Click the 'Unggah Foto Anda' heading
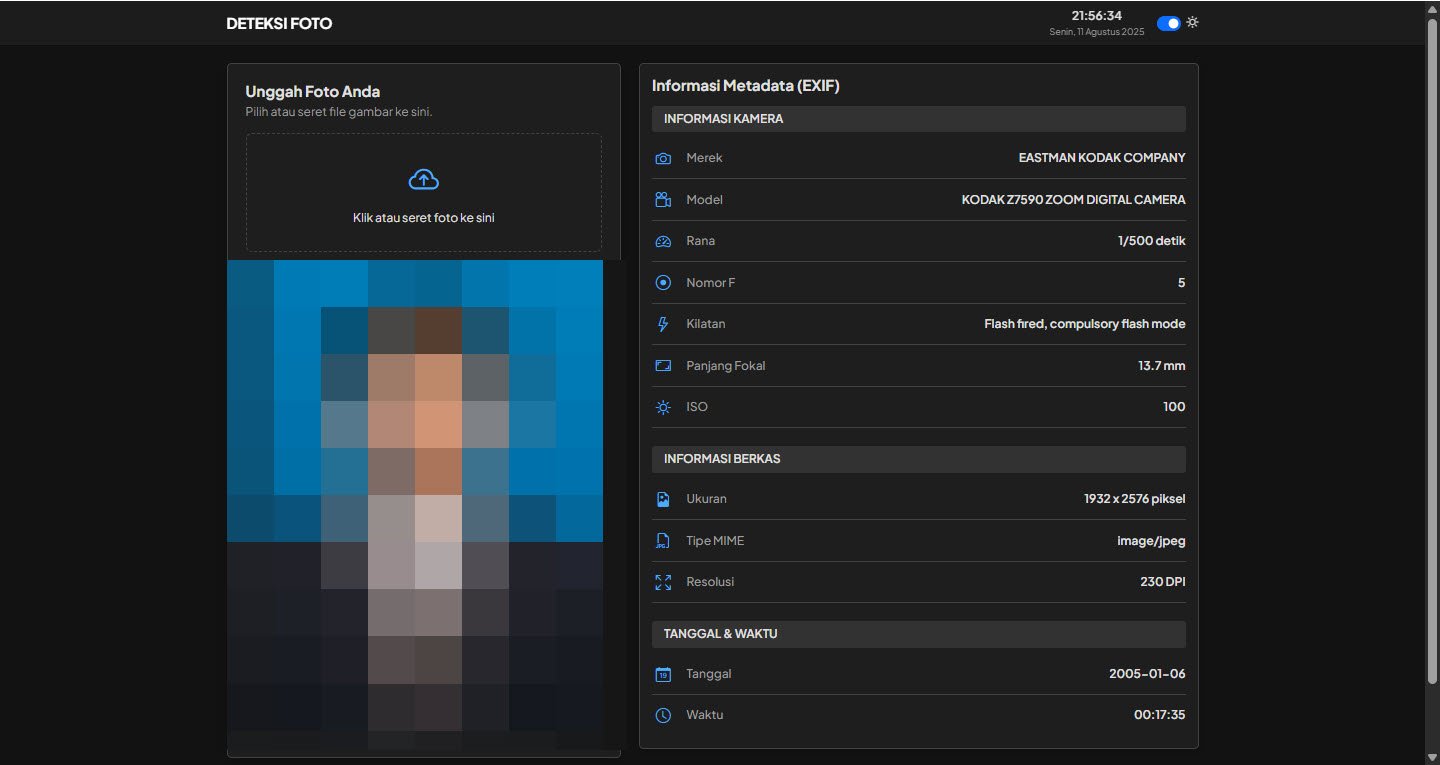This screenshot has width=1440, height=765. pyautogui.click(x=313, y=92)
